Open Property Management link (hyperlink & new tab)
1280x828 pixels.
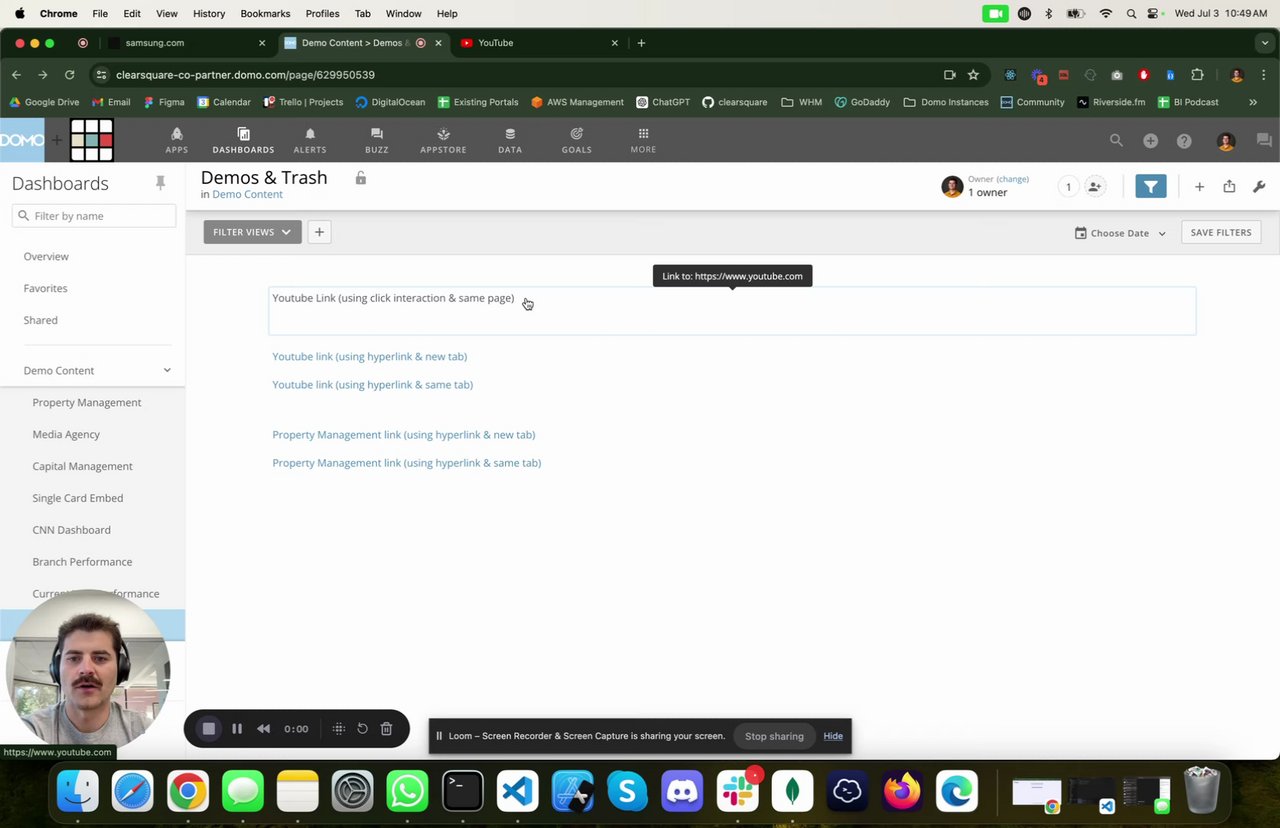click(x=403, y=434)
